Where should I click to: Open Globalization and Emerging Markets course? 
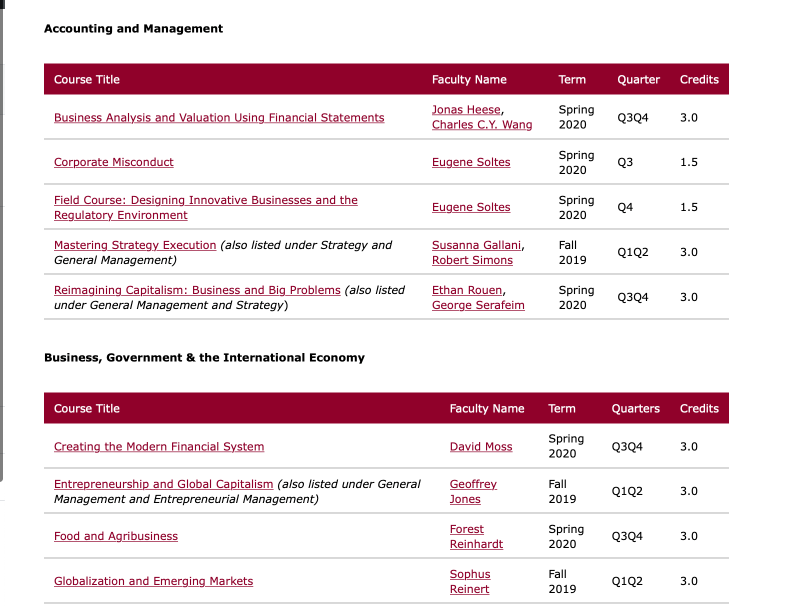coord(154,581)
